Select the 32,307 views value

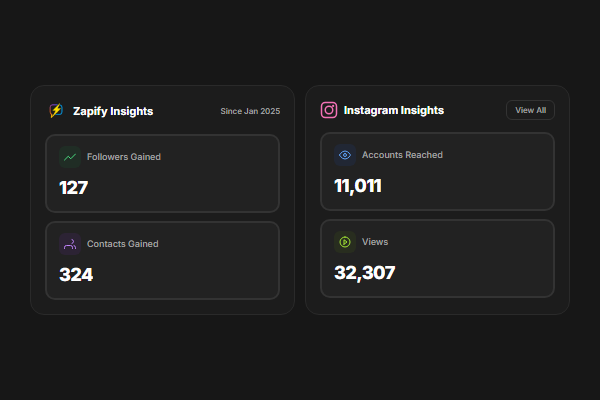coord(364,272)
